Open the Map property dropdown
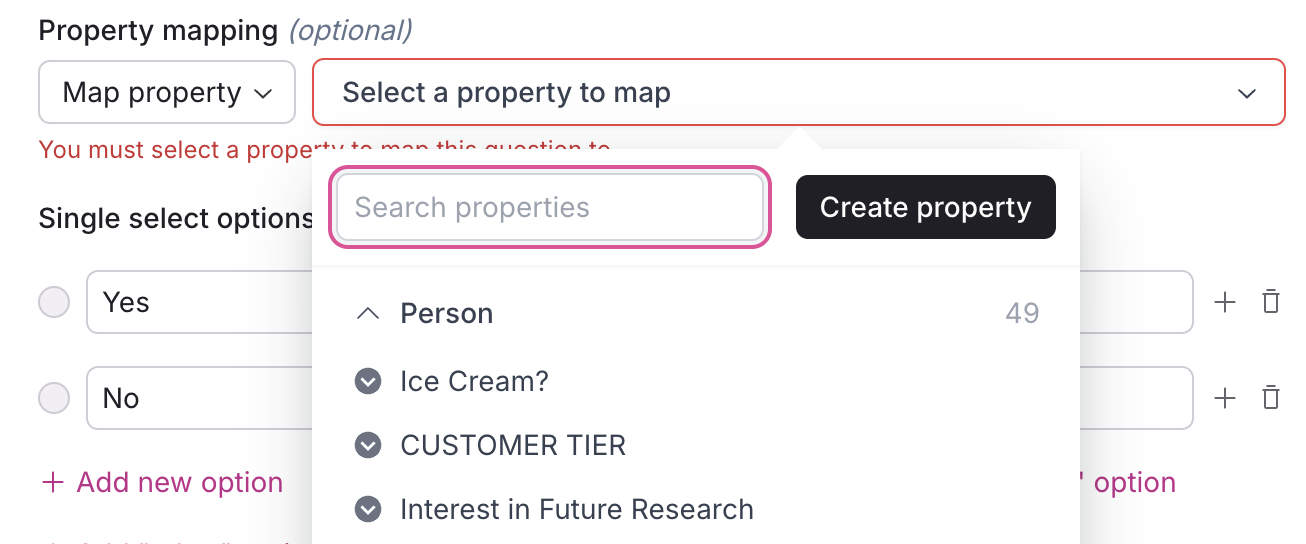The image size is (1306, 544). (x=167, y=93)
